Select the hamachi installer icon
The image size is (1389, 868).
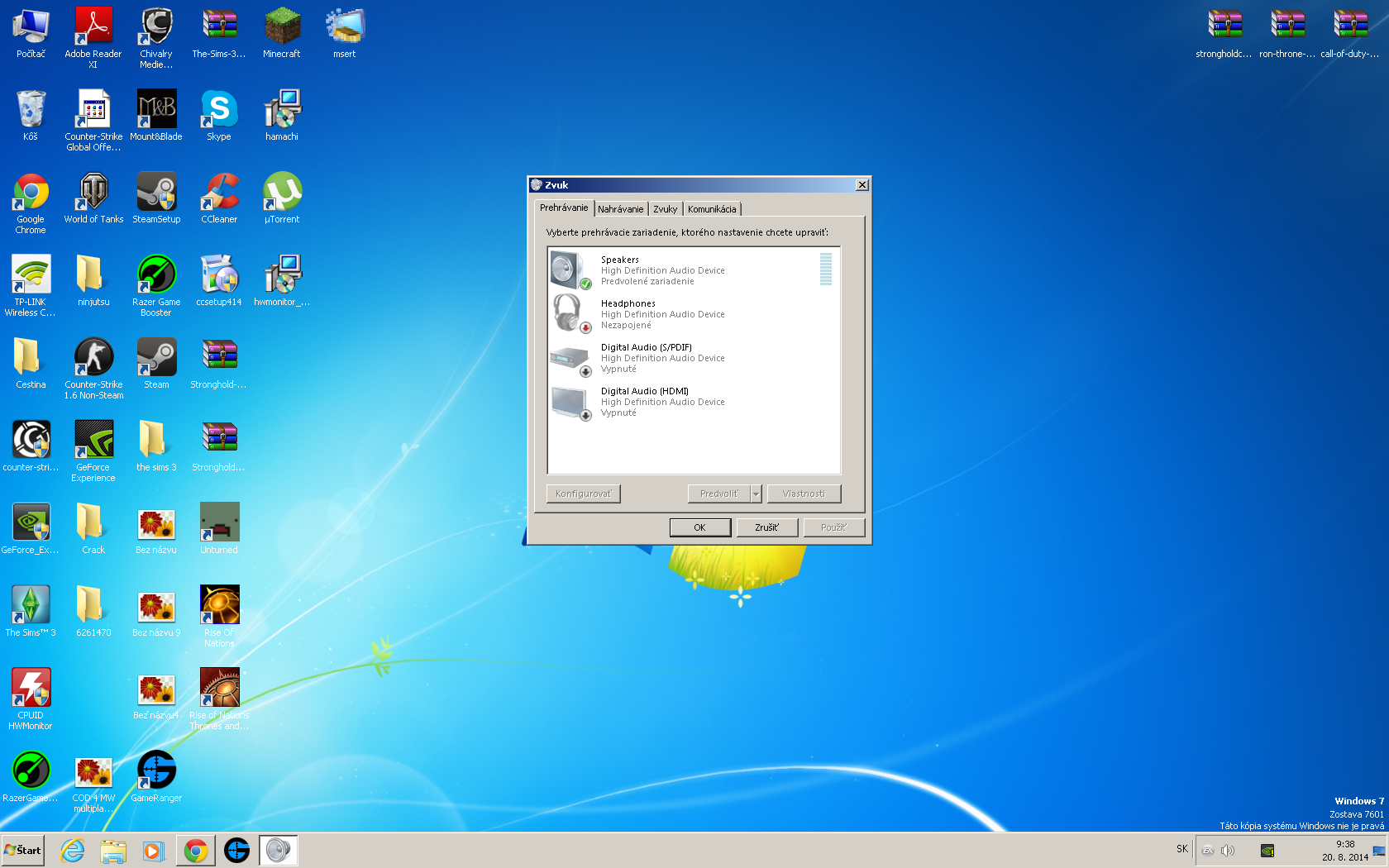pyautogui.click(x=282, y=116)
